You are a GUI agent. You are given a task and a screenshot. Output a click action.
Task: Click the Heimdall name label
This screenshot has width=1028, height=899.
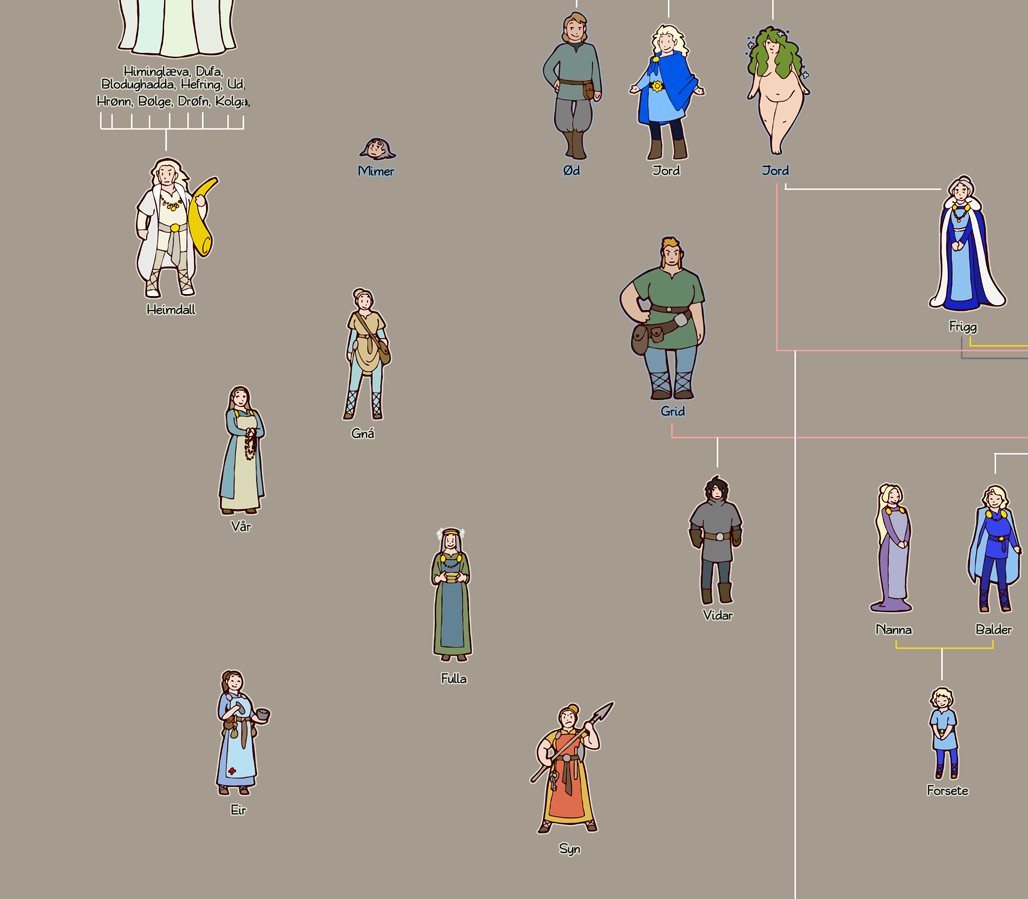pos(171,310)
